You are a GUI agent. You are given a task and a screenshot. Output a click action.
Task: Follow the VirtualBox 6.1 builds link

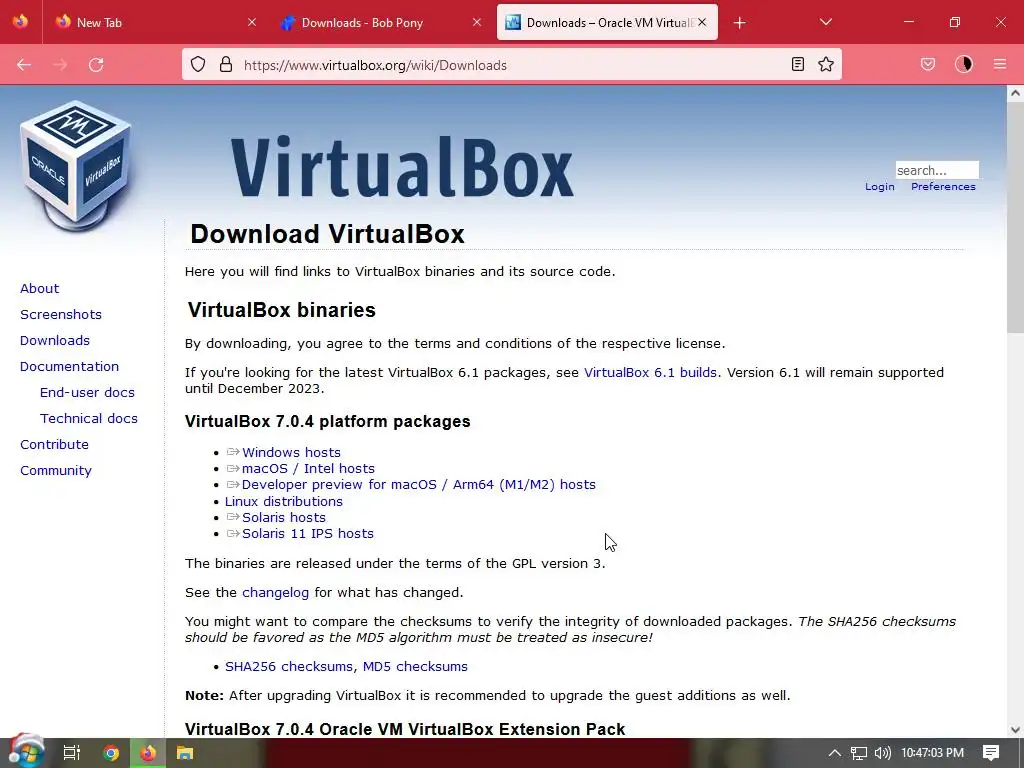[x=650, y=372]
